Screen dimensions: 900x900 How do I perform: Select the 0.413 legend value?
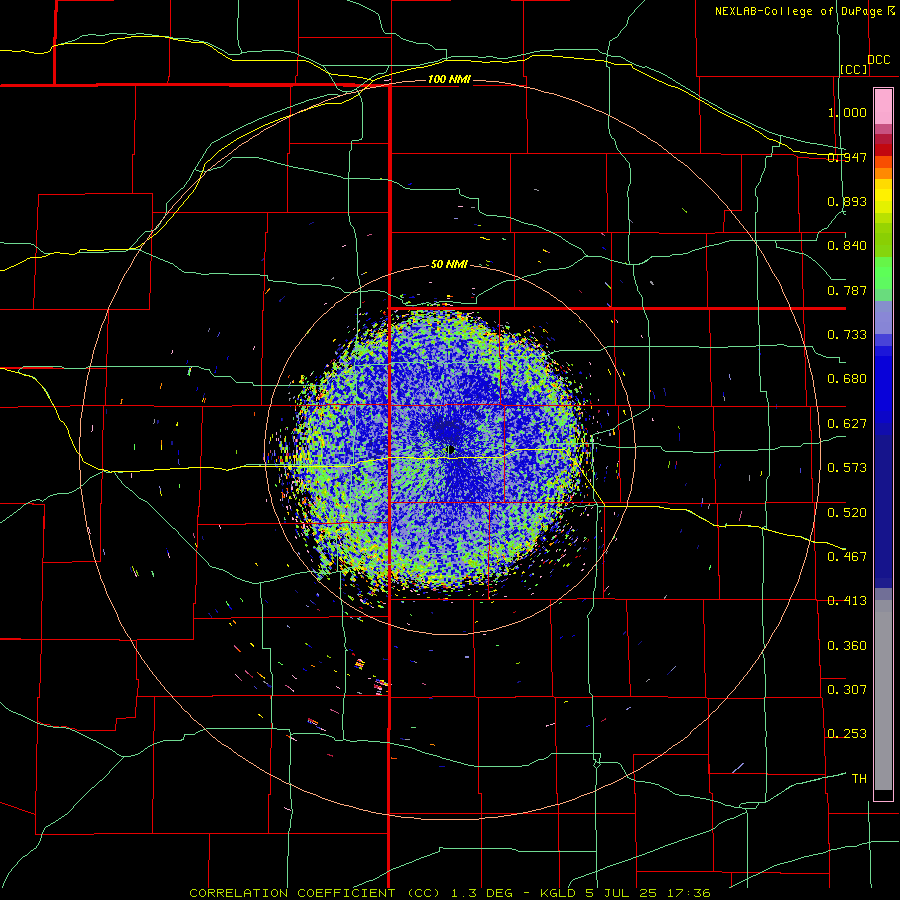tap(847, 601)
